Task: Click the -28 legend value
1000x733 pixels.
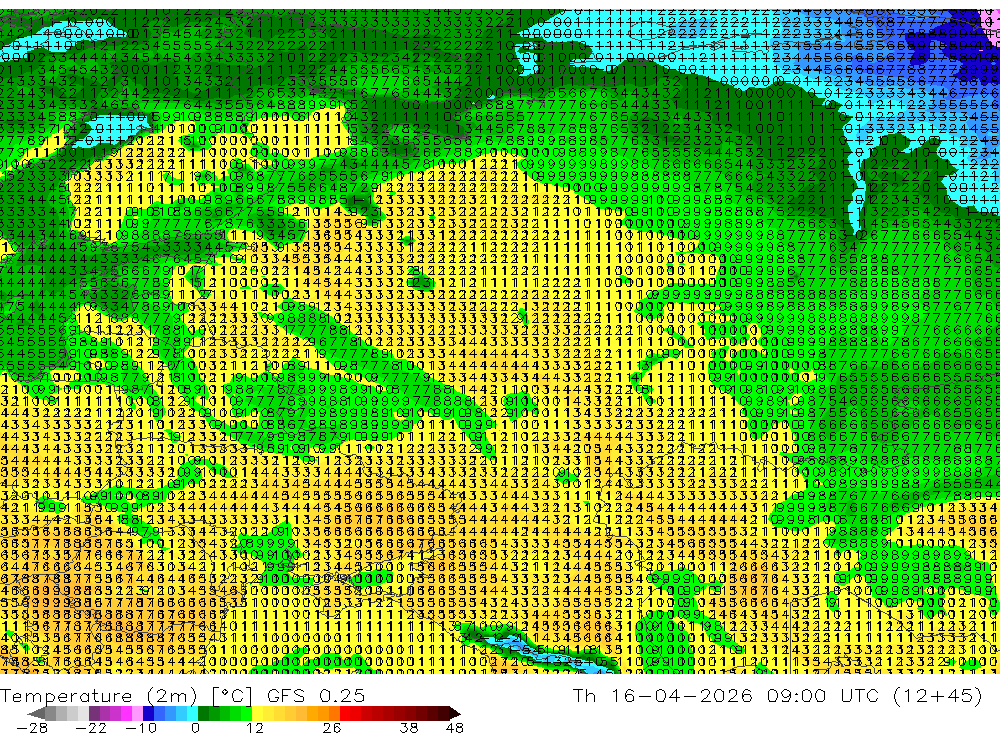Action: click(x=32, y=728)
